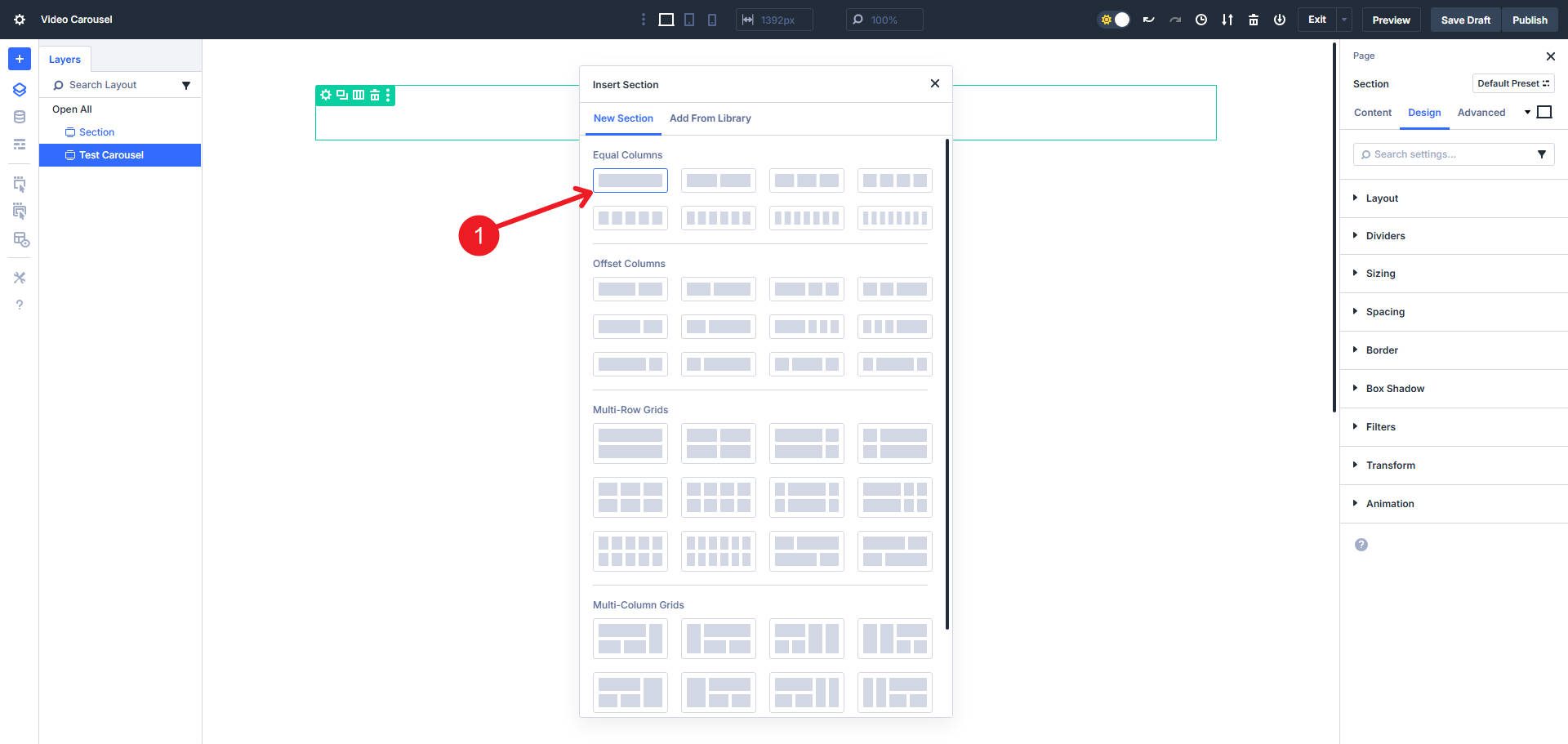The image size is (1568, 744).
Task: Duplicate the section via green toolbar icon
Action: click(x=341, y=95)
